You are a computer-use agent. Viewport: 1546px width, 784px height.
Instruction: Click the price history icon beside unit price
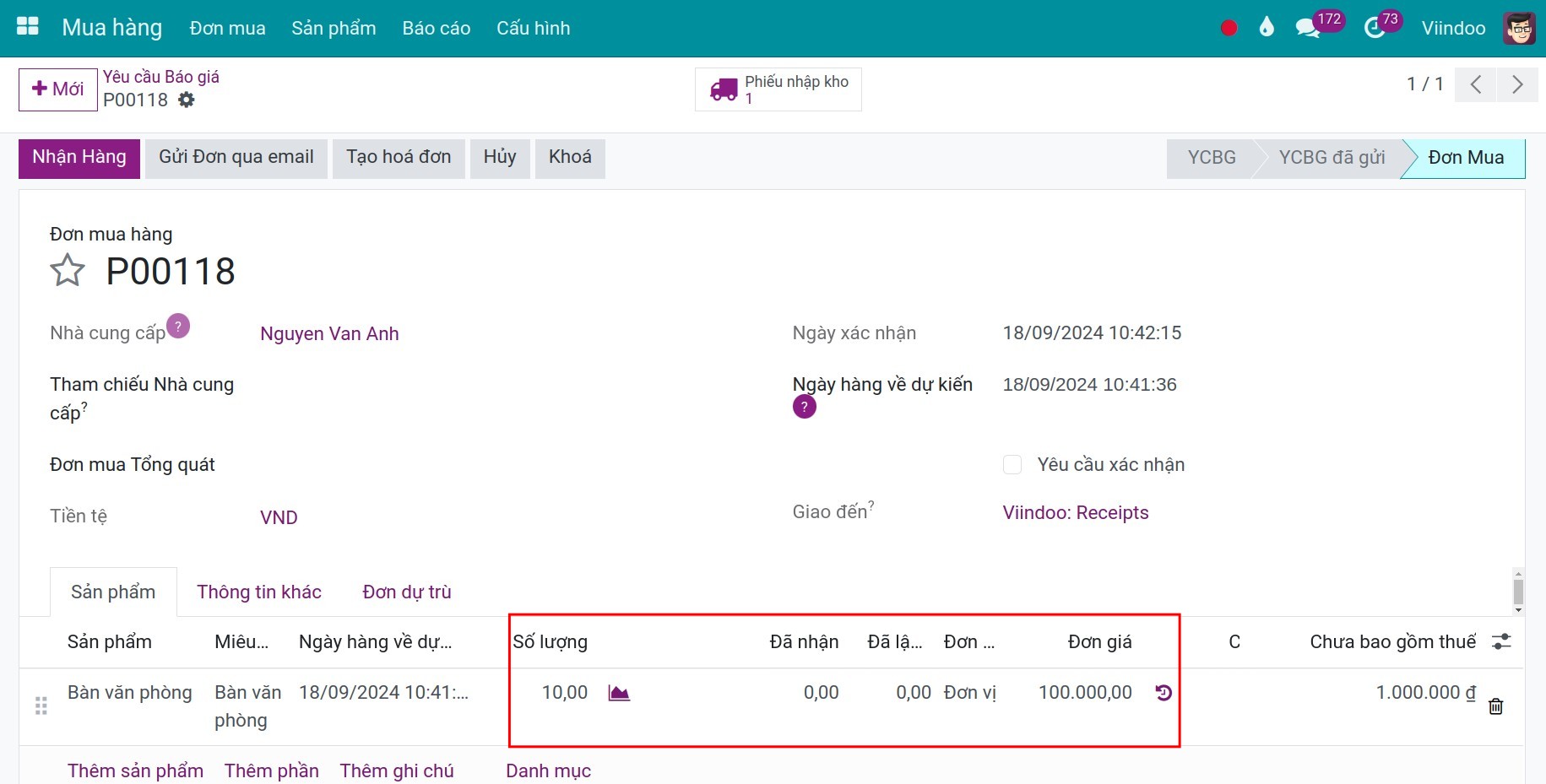coord(1164,693)
